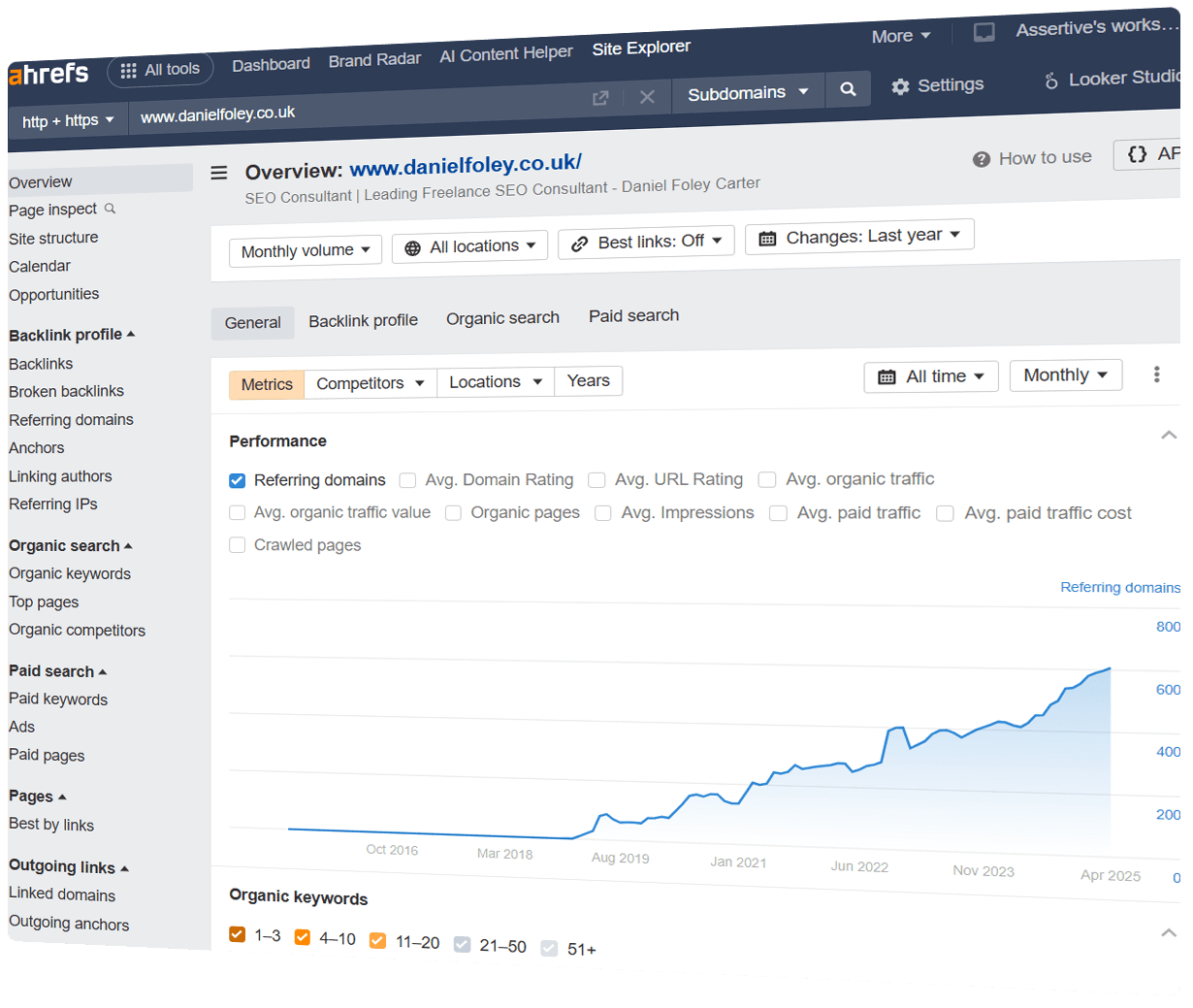Screen dimensions: 1193x1008
Task: Open How to use help
Action: (1032, 158)
